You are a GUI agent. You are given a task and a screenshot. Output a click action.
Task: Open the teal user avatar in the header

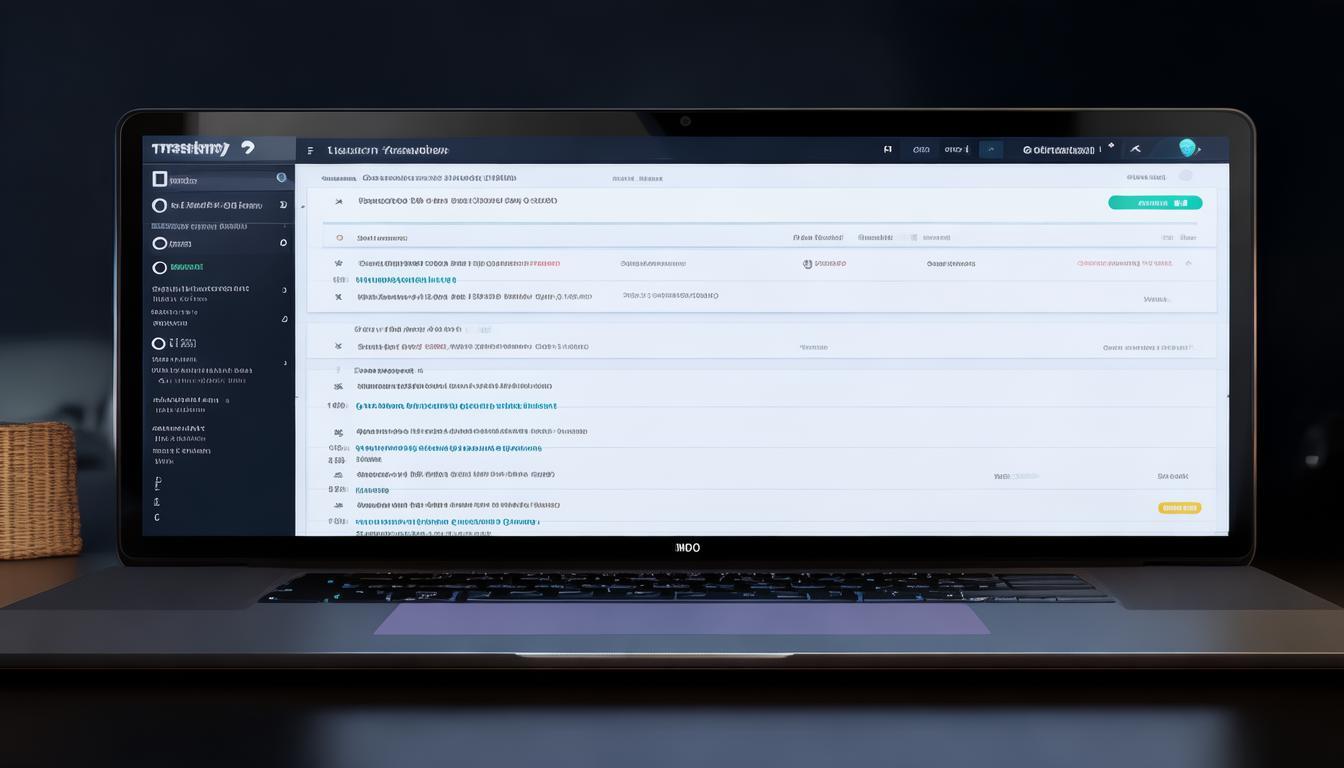pos(1187,148)
